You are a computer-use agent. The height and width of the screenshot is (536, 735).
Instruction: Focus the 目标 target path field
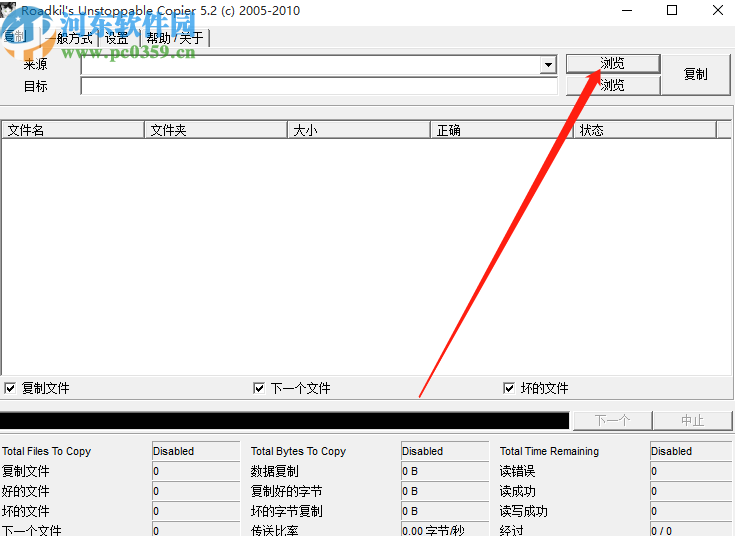coord(319,86)
